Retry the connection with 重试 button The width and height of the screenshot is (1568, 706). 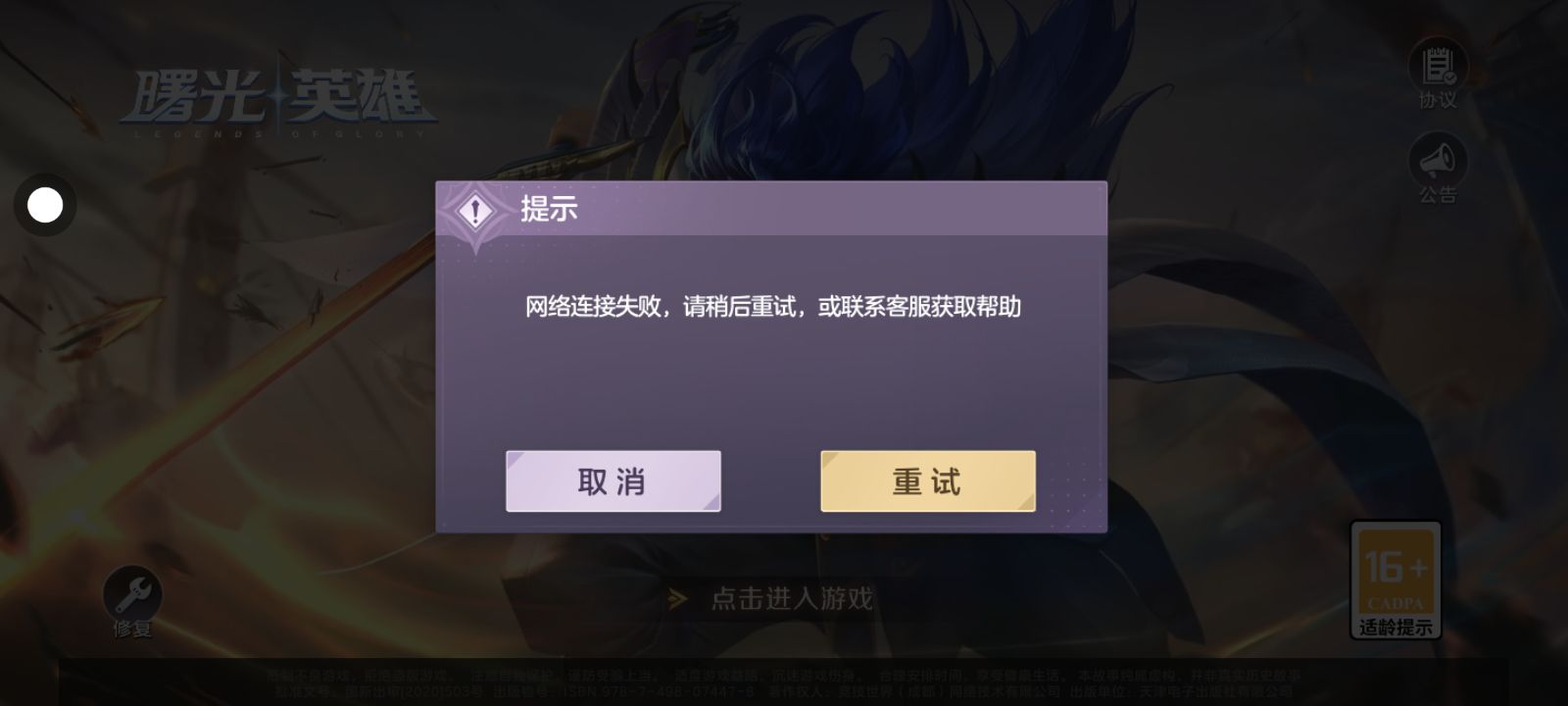(x=928, y=481)
